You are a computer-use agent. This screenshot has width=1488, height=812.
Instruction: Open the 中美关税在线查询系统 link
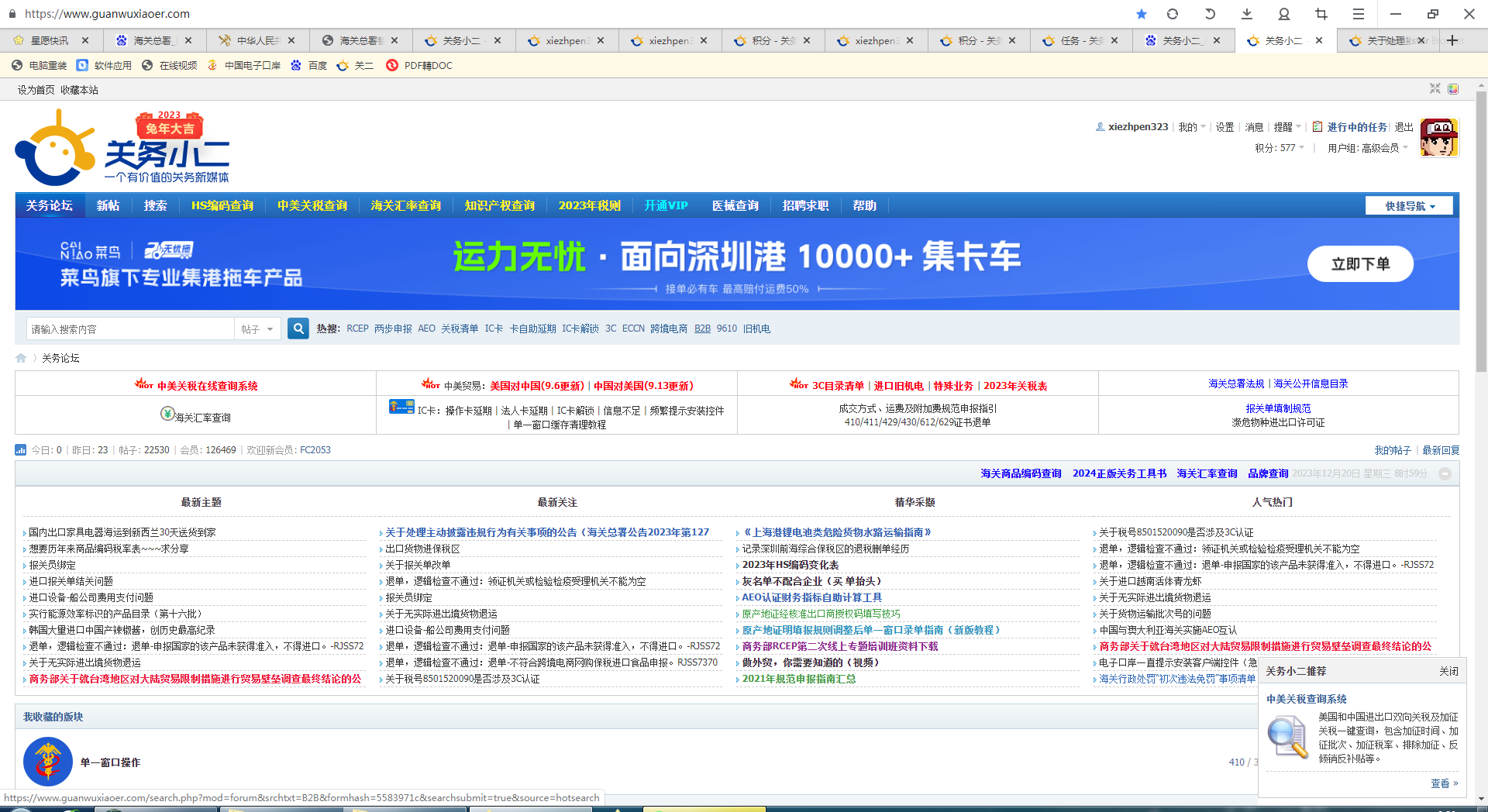208,386
